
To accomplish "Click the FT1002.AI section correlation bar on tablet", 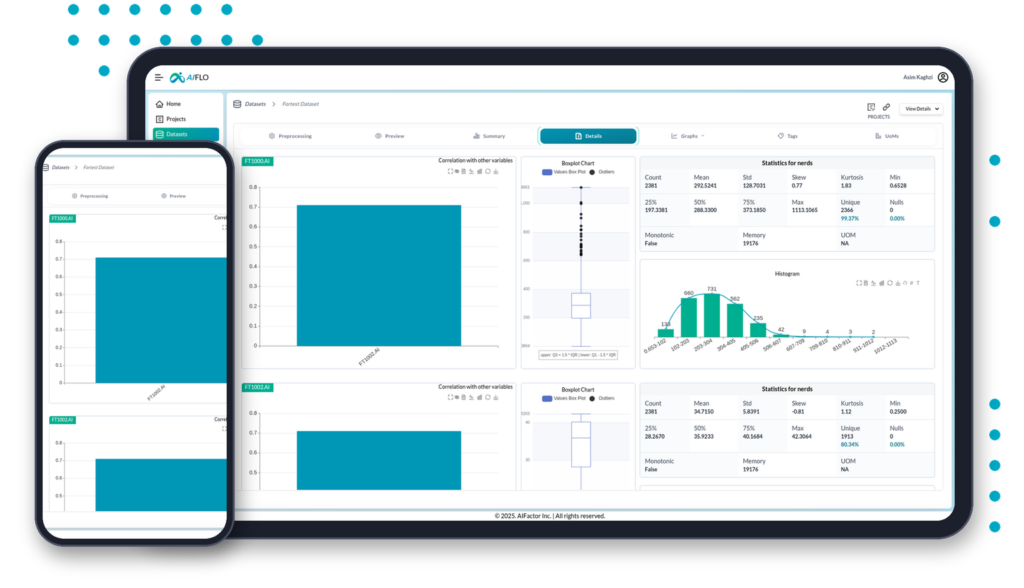I will [x=379, y=460].
